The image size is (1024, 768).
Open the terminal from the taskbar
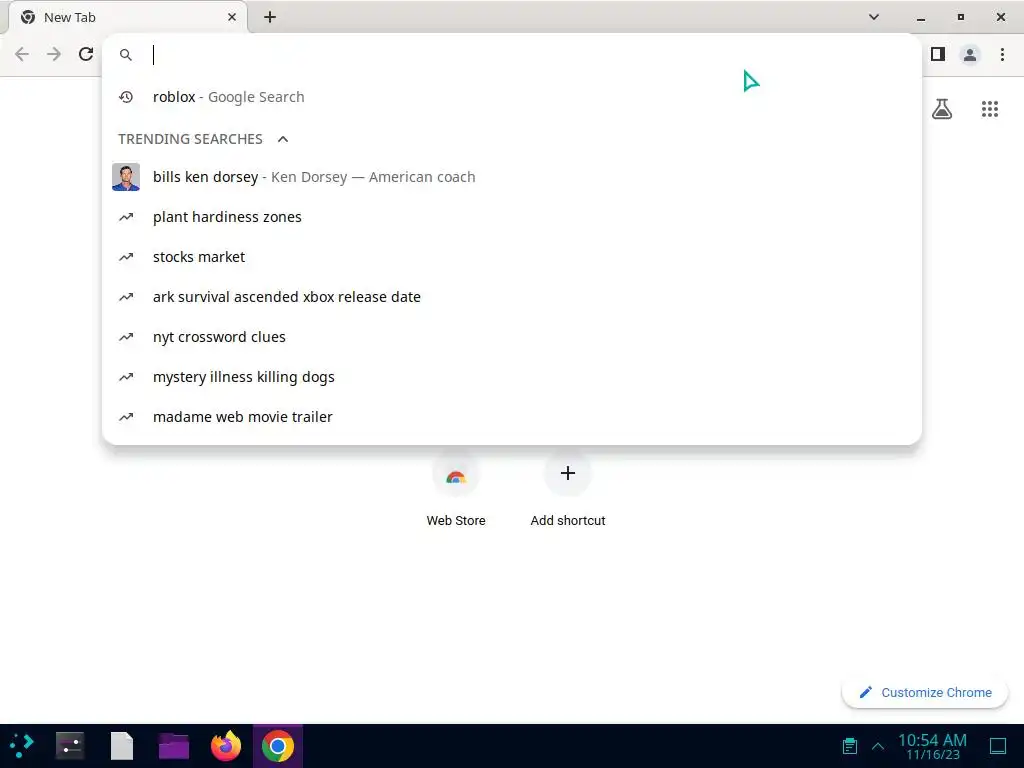pos(70,746)
